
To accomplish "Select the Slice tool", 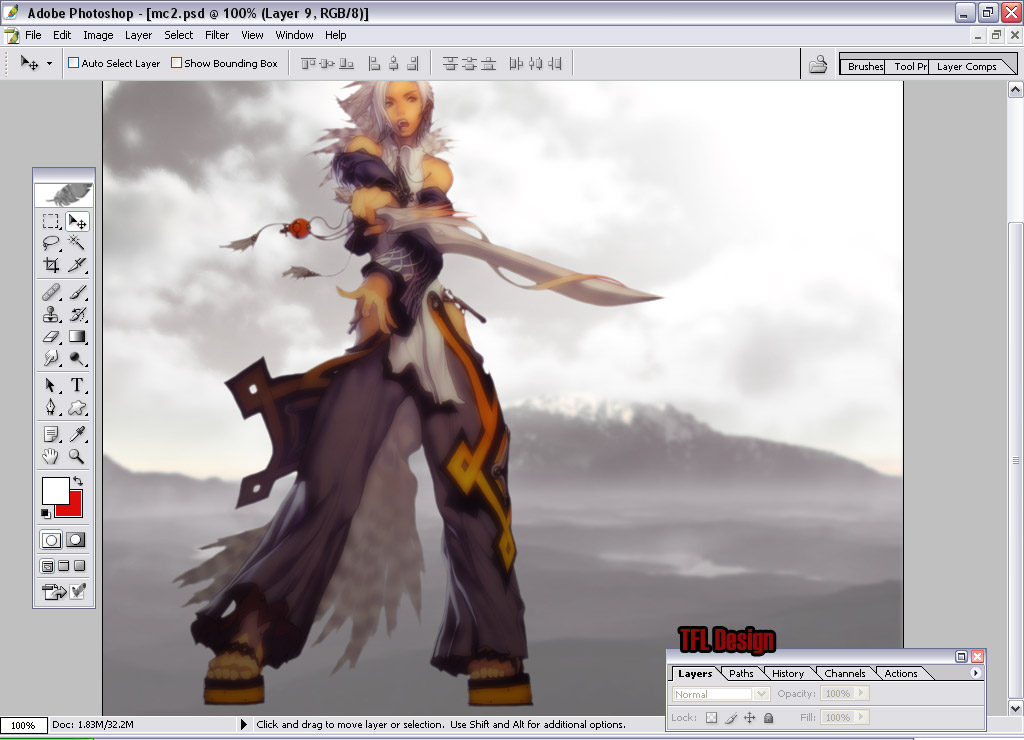I will tap(77, 265).
